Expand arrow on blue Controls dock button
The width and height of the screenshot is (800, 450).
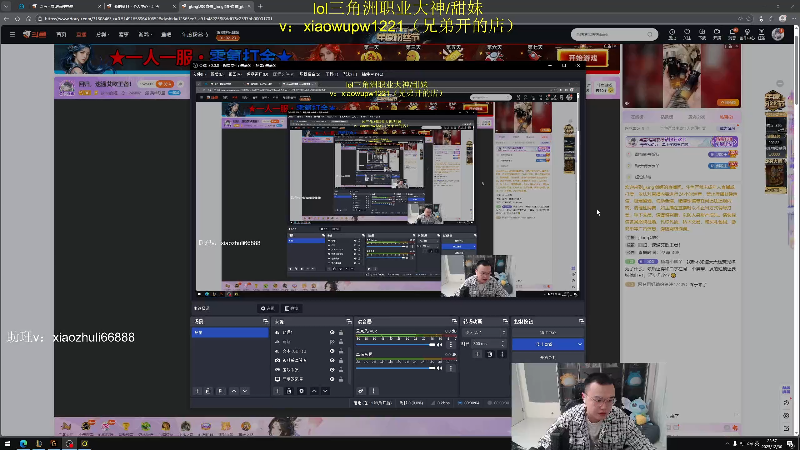pos(580,344)
